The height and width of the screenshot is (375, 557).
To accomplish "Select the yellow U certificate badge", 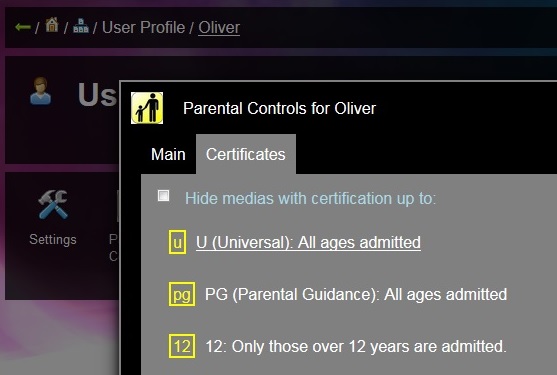I will (x=177, y=242).
